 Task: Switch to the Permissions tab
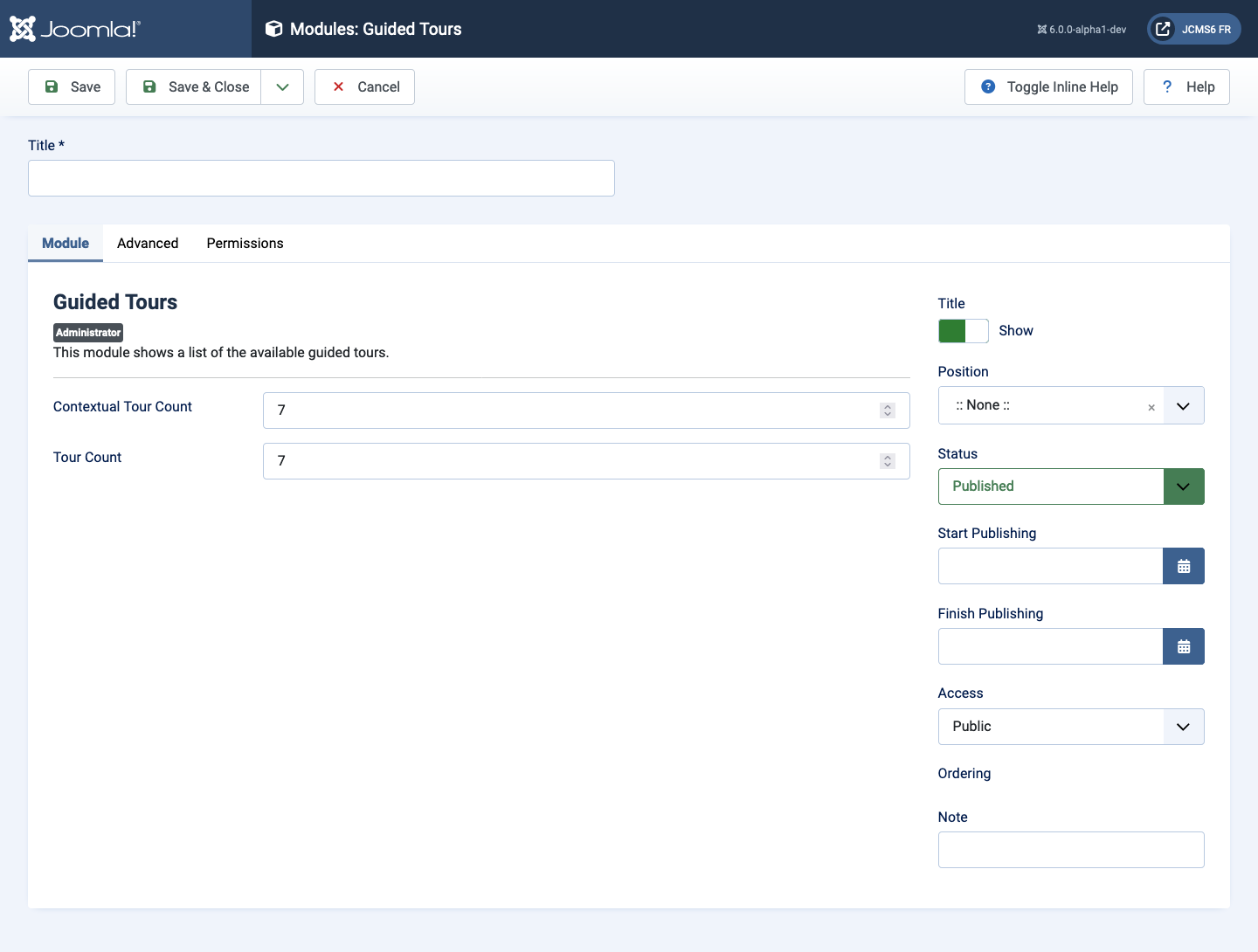click(245, 244)
